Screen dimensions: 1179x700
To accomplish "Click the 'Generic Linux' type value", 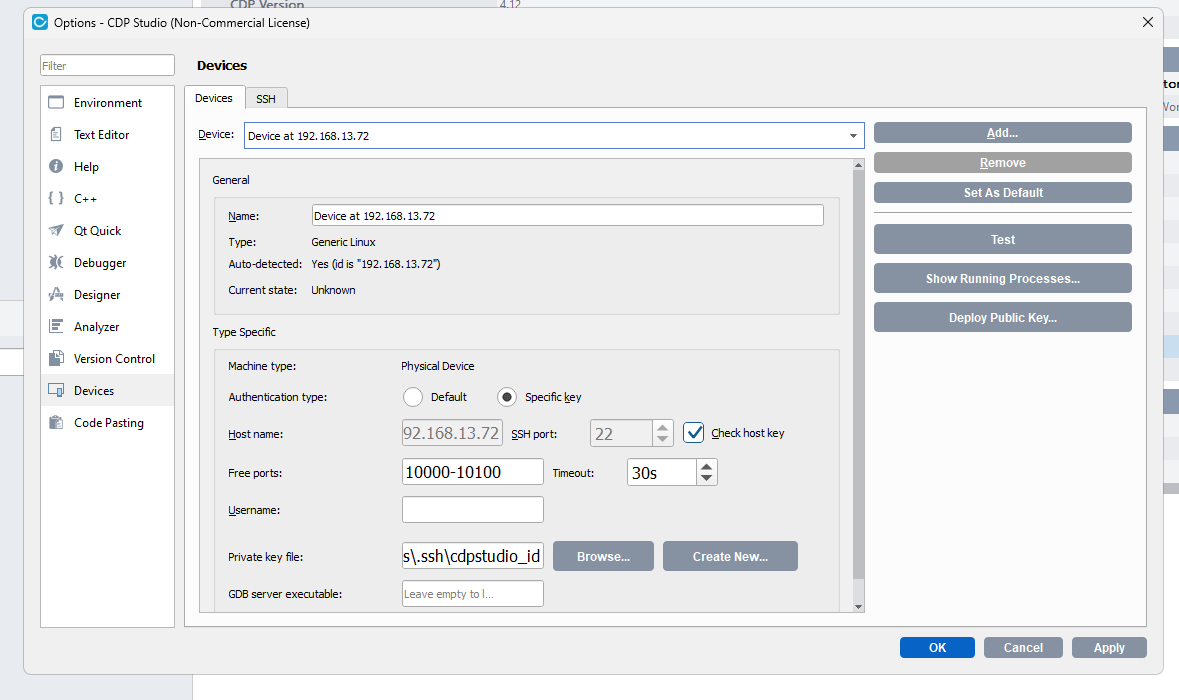I will pyautogui.click(x=344, y=242).
